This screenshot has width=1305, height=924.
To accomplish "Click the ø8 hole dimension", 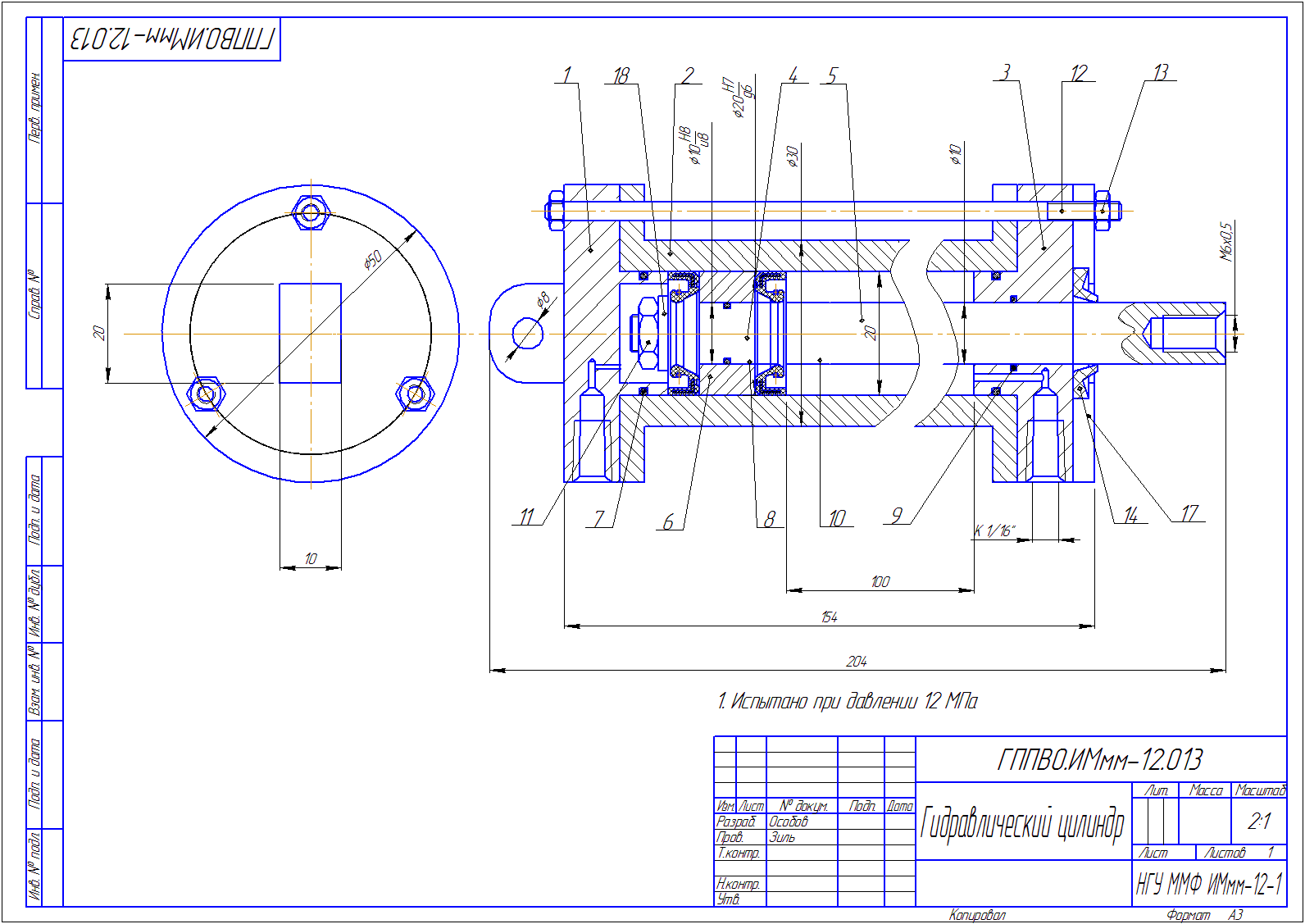I will [543, 300].
